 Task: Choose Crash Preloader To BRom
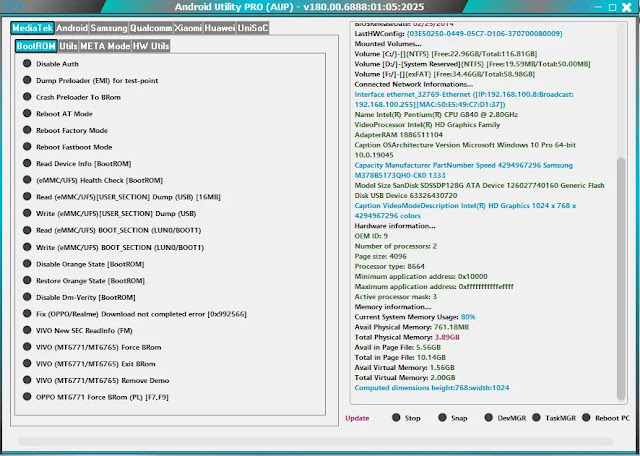point(72,97)
